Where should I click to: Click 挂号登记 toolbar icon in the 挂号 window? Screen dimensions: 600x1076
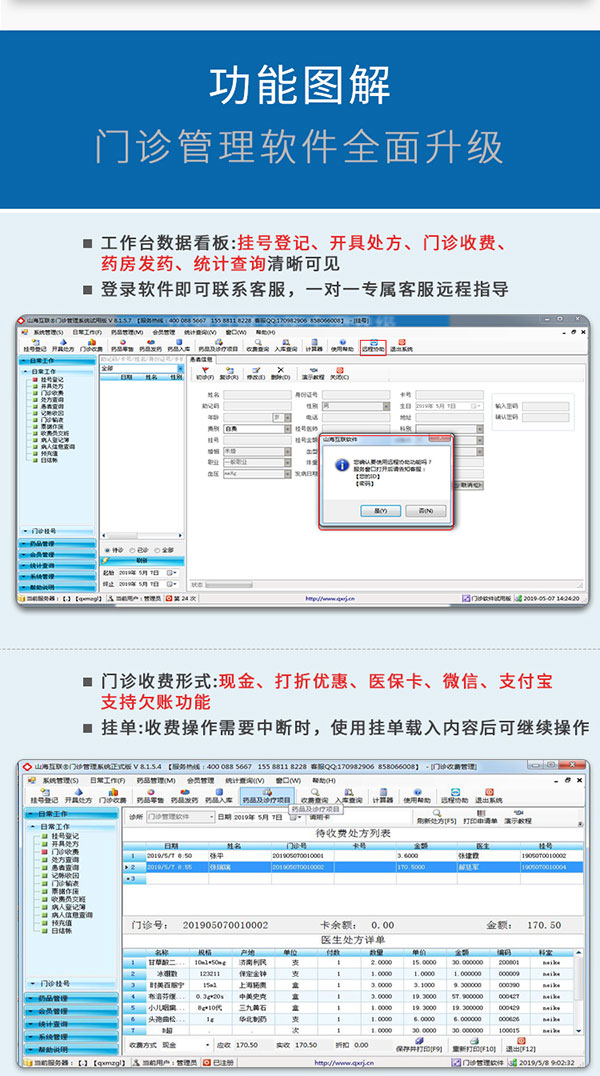[x=34, y=345]
